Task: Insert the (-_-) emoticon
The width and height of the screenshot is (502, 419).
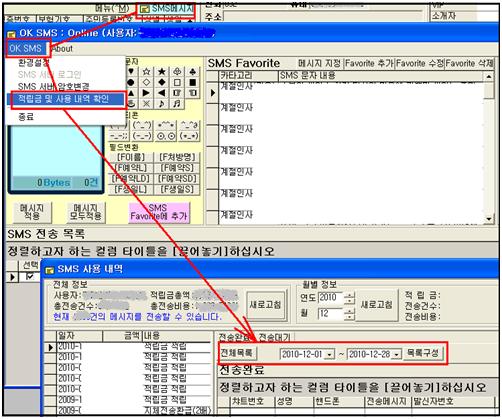Action: point(142,136)
